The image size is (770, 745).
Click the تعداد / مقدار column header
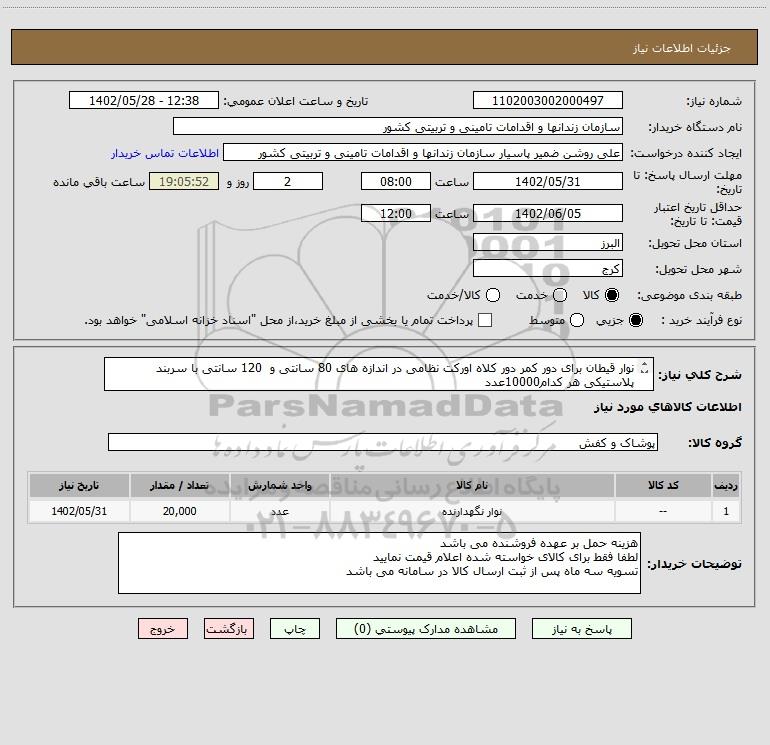pyautogui.click(x=179, y=485)
